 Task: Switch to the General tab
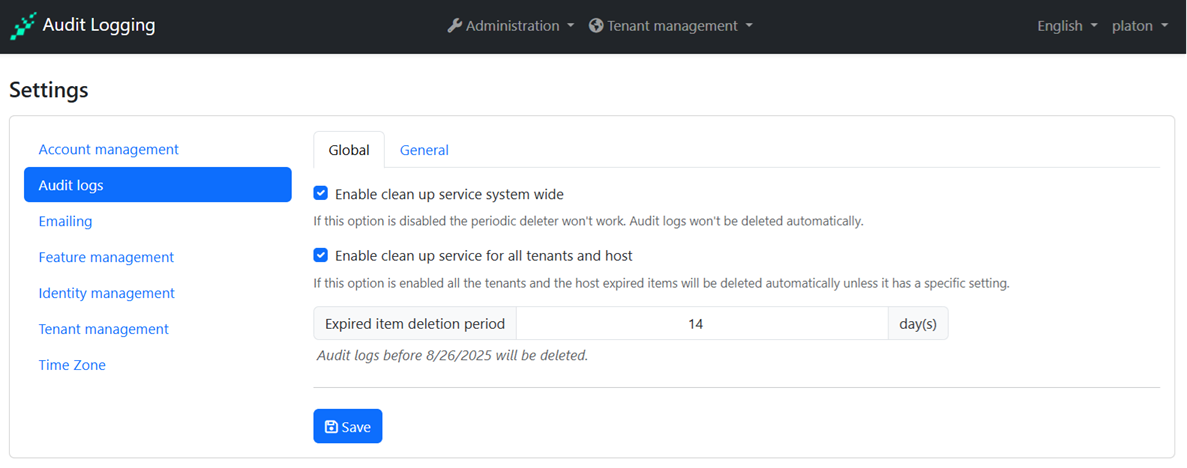click(x=424, y=150)
